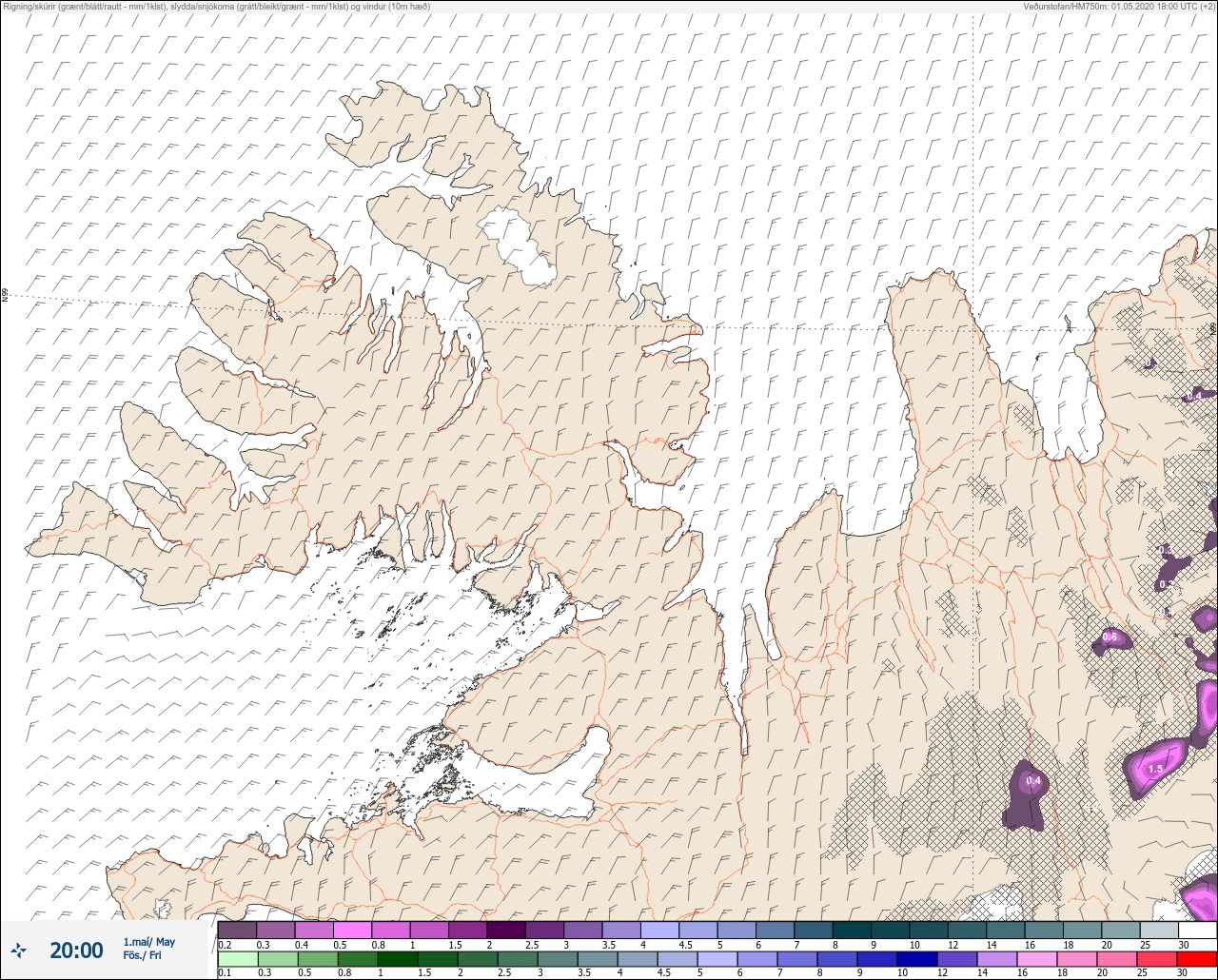This screenshot has width=1218, height=980.
Task: Click the '0.1' label under the bottom legend row
Action: point(225,972)
